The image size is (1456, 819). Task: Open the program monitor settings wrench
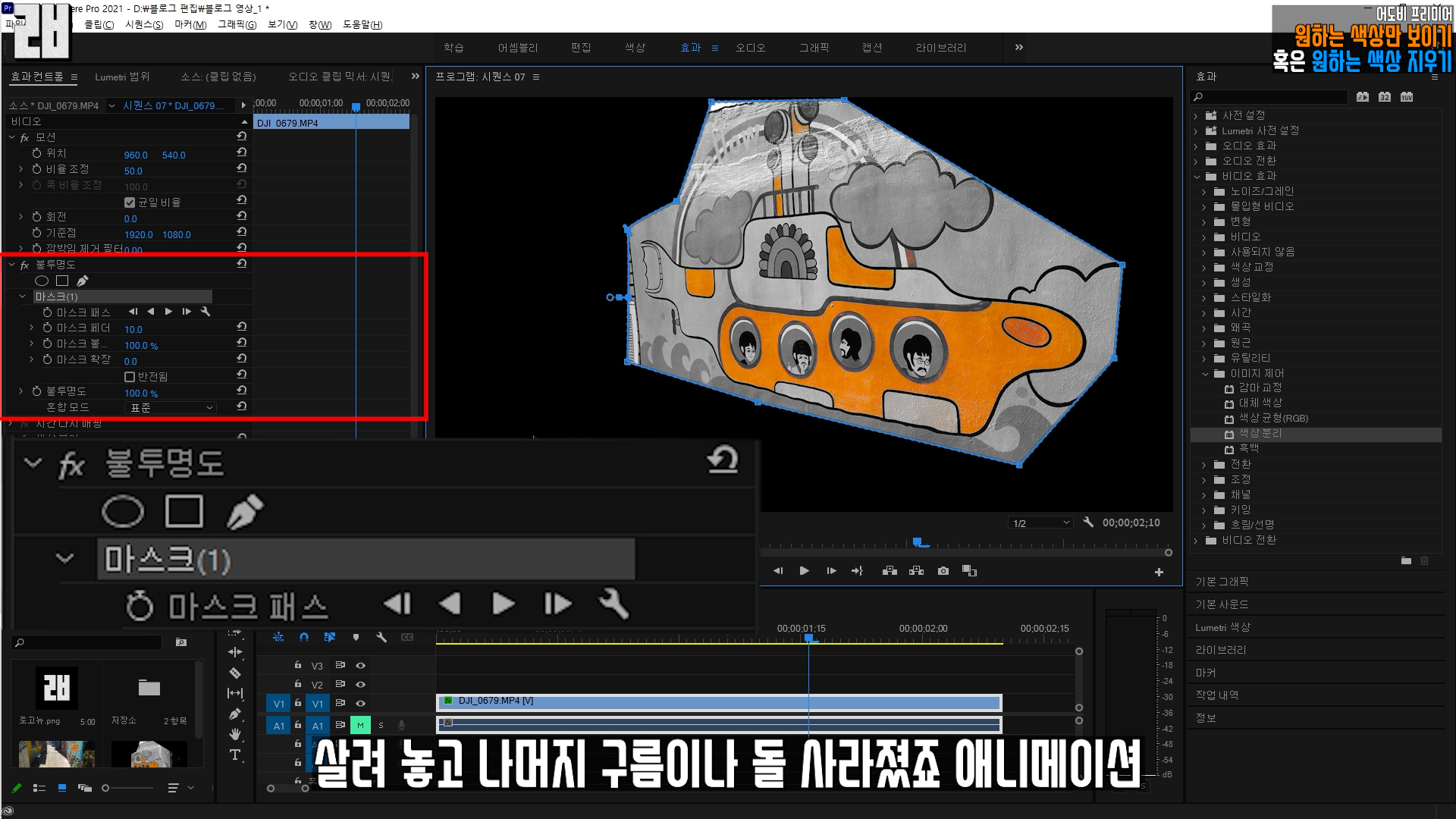[x=1088, y=522]
